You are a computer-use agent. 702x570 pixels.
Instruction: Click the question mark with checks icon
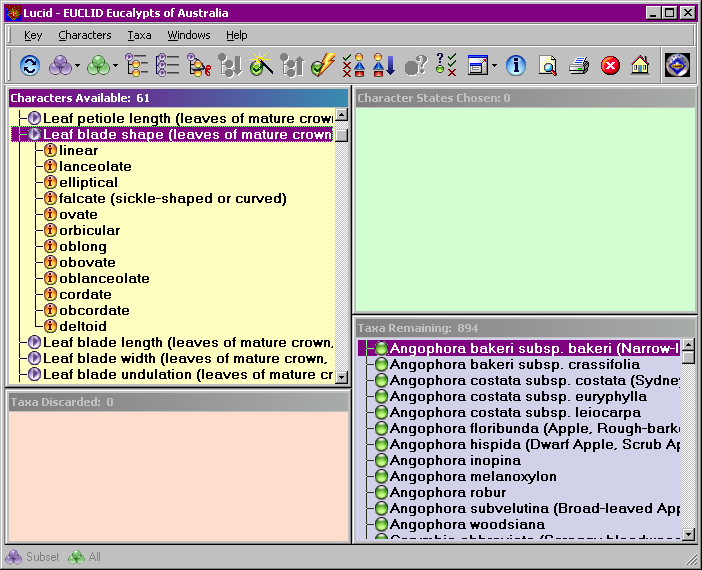pyautogui.click(x=446, y=65)
